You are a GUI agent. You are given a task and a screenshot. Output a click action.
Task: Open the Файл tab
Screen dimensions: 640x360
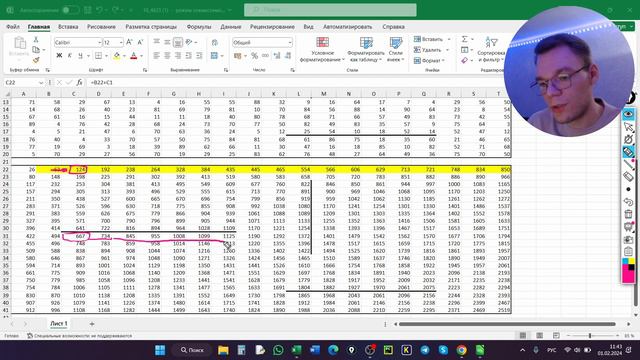13,27
